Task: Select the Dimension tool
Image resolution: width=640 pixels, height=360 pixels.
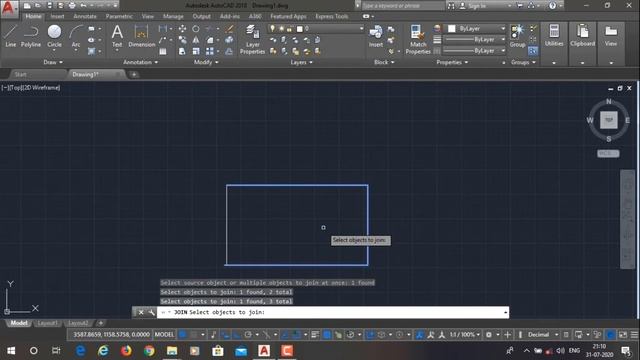Action: [141, 36]
